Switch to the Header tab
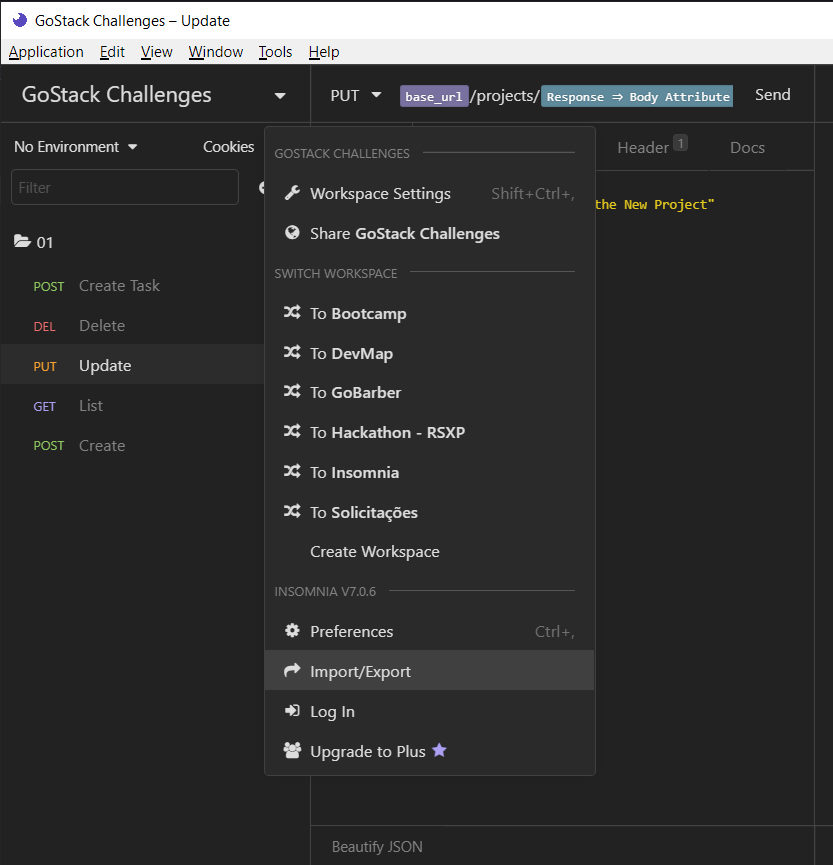 coord(652,147)
